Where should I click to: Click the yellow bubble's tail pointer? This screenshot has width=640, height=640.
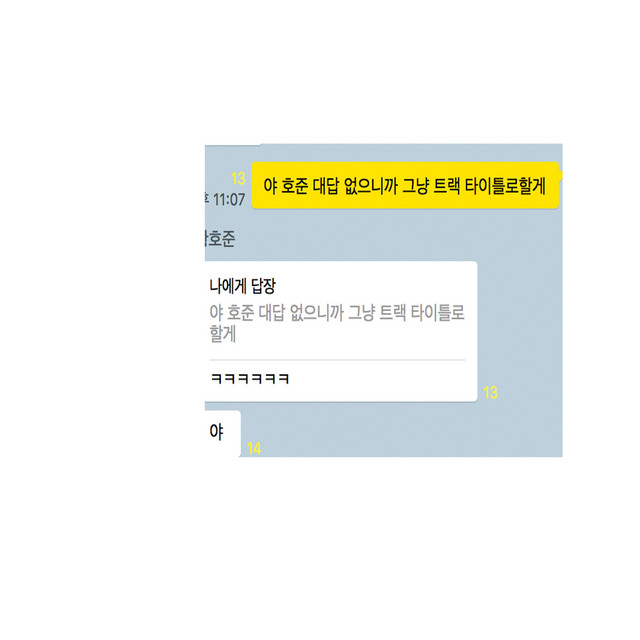[560, 176]
